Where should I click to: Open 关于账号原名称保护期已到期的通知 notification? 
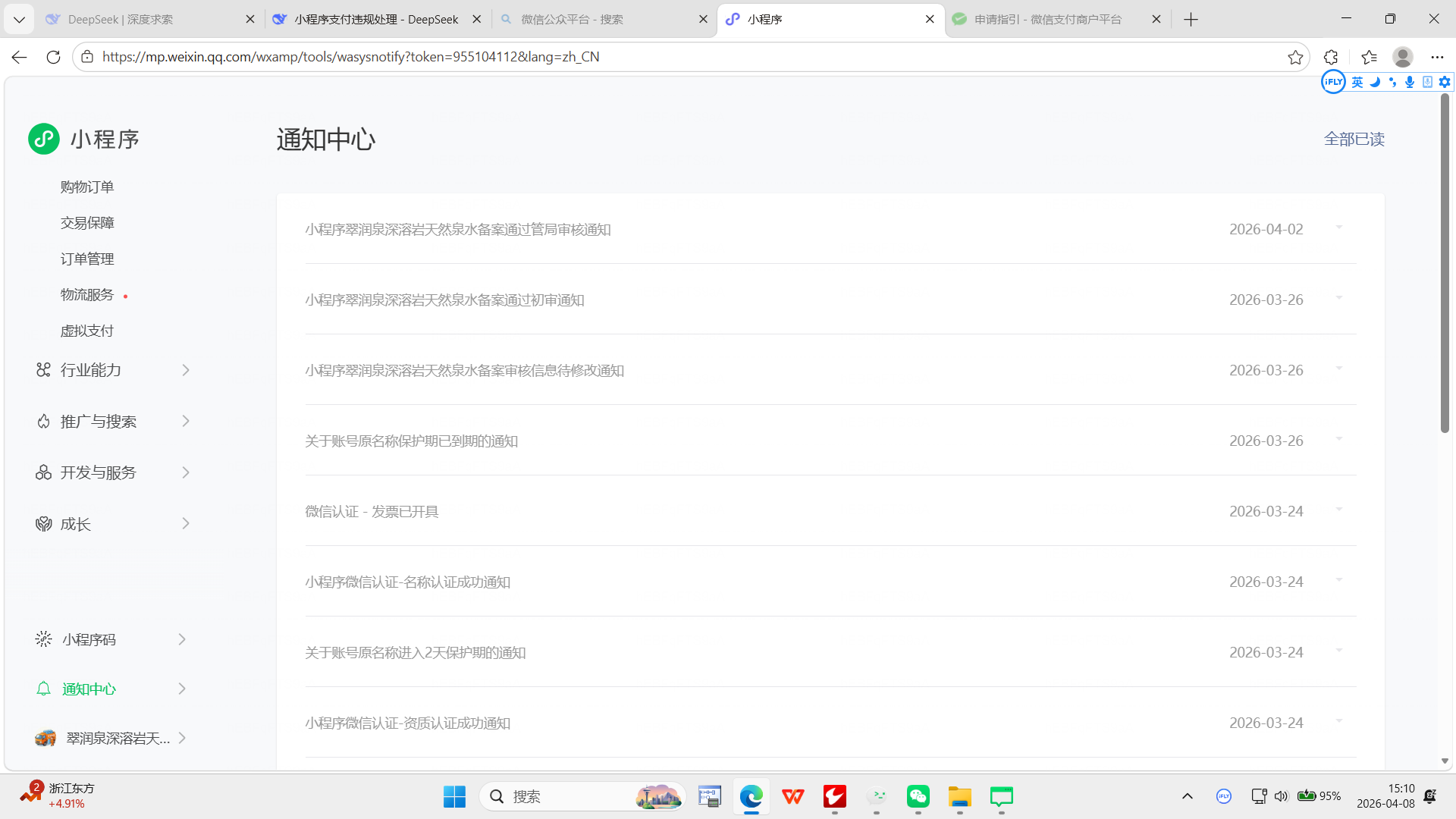[411, 441]
